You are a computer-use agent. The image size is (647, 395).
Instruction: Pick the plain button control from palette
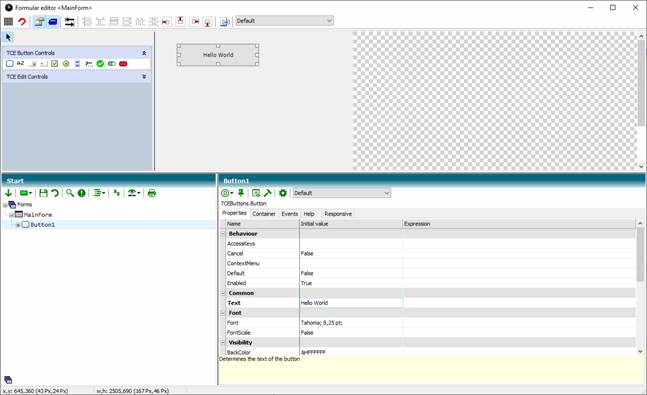9,64
